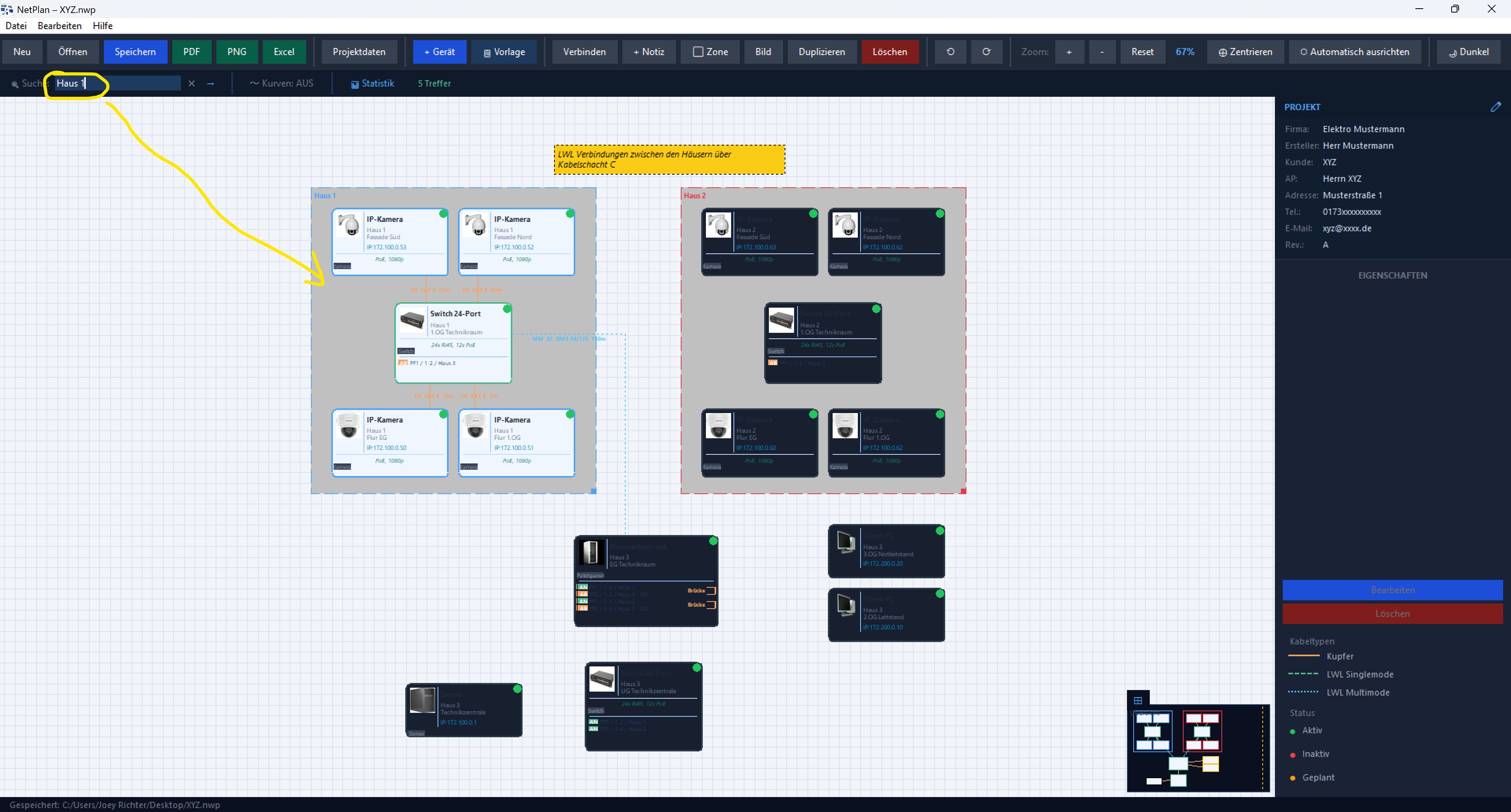Image resolution: width=1511 pixels, height=812 pixels.
Task: Open the Datei menu
Action: 16,26
